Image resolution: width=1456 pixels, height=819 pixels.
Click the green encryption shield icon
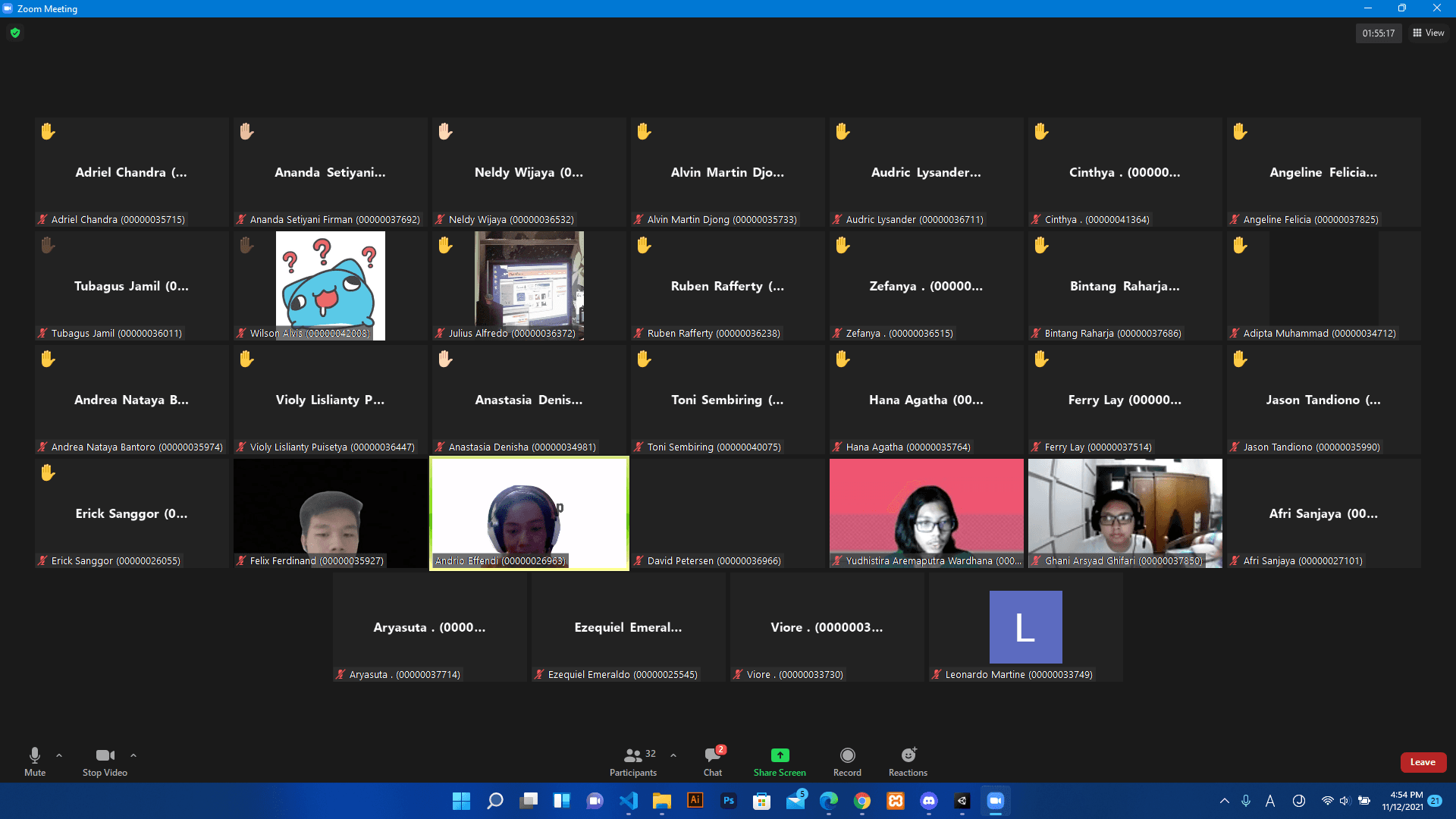(15, 33)
